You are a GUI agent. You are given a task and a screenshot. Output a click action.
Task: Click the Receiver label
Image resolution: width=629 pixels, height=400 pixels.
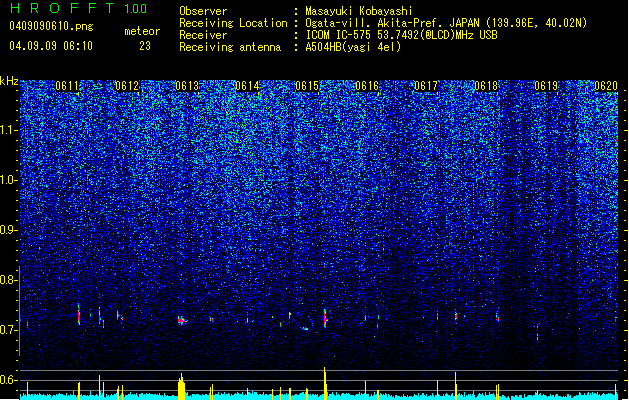(203, 35)
